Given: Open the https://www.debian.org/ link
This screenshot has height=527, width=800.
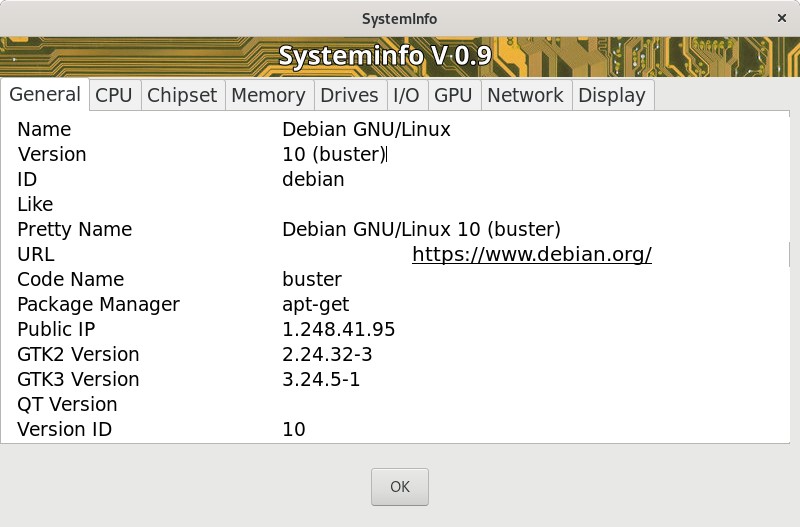Looking at the screenshot, I should coord(531,255).
